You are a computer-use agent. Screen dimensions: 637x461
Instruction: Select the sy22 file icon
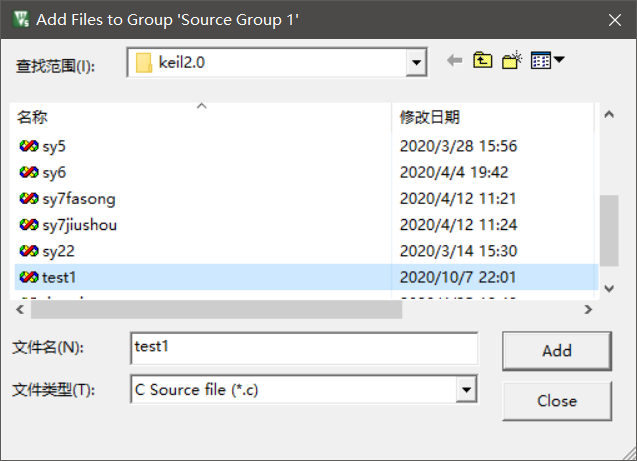pos(29,251)
